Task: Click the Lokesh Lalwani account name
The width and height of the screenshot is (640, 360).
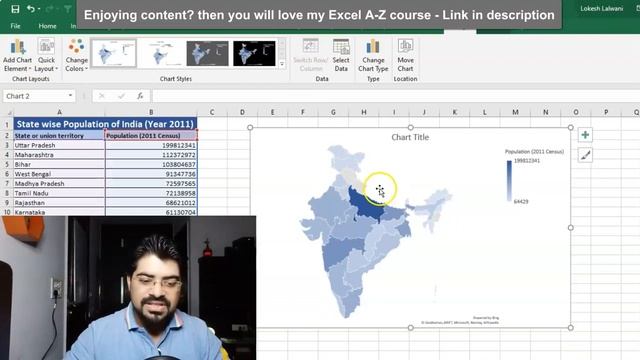Action: point(602,9)
